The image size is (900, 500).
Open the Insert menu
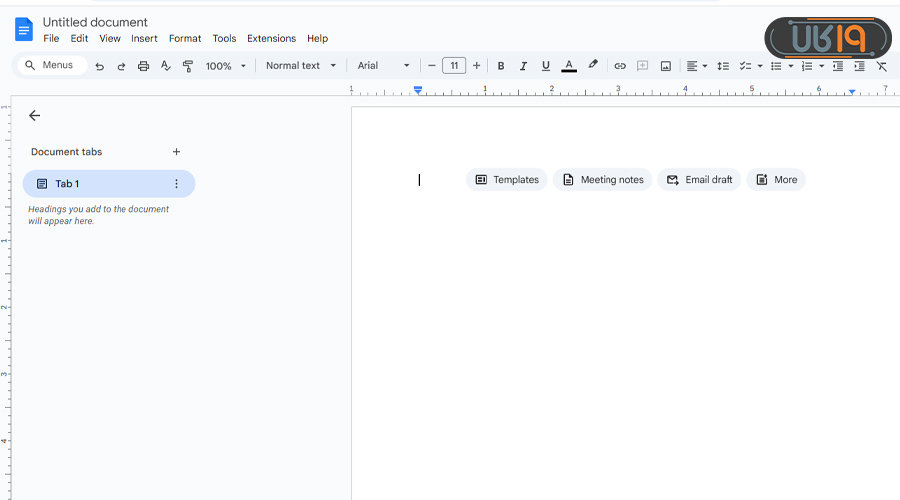click(x=144, y=38)
